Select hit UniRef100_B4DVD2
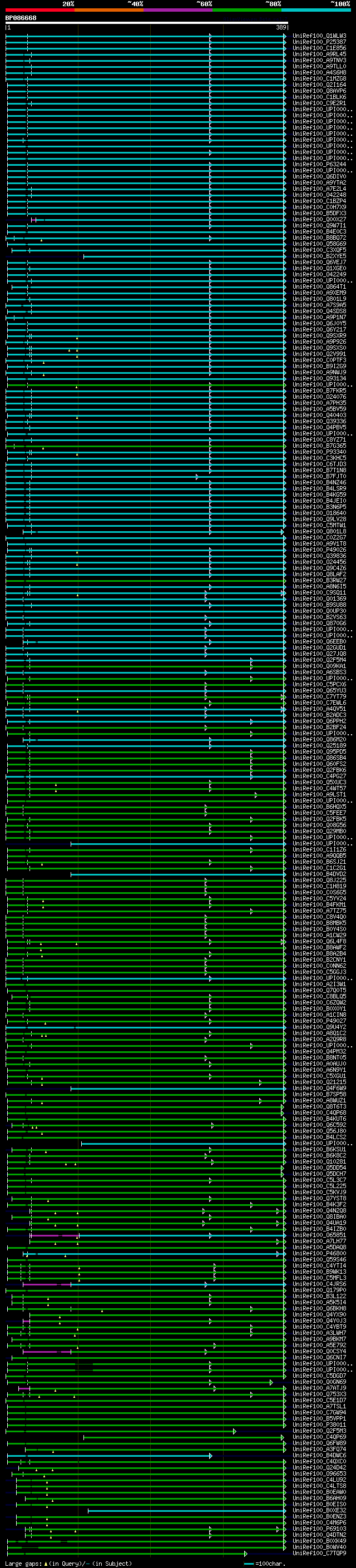The image size is (356, 1568). pyautogui.click(x=319, y=874)
